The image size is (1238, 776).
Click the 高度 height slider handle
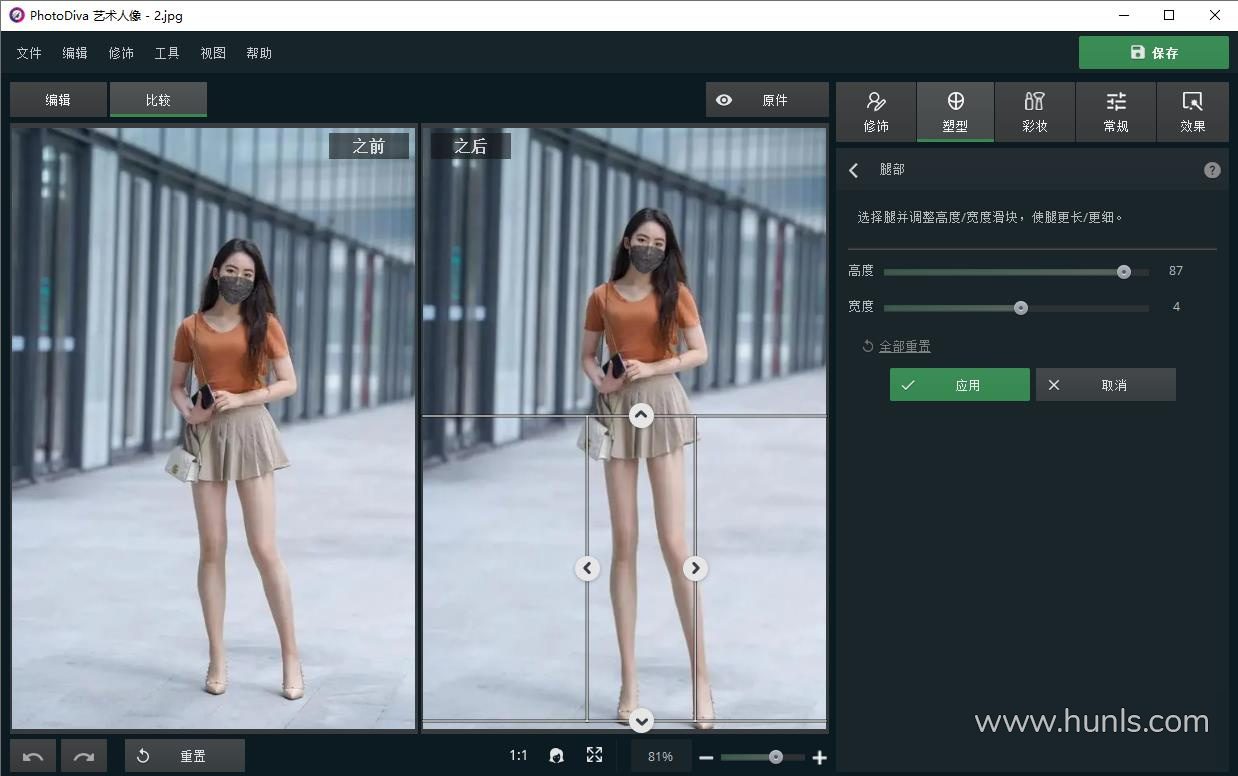click(1124, 271)
